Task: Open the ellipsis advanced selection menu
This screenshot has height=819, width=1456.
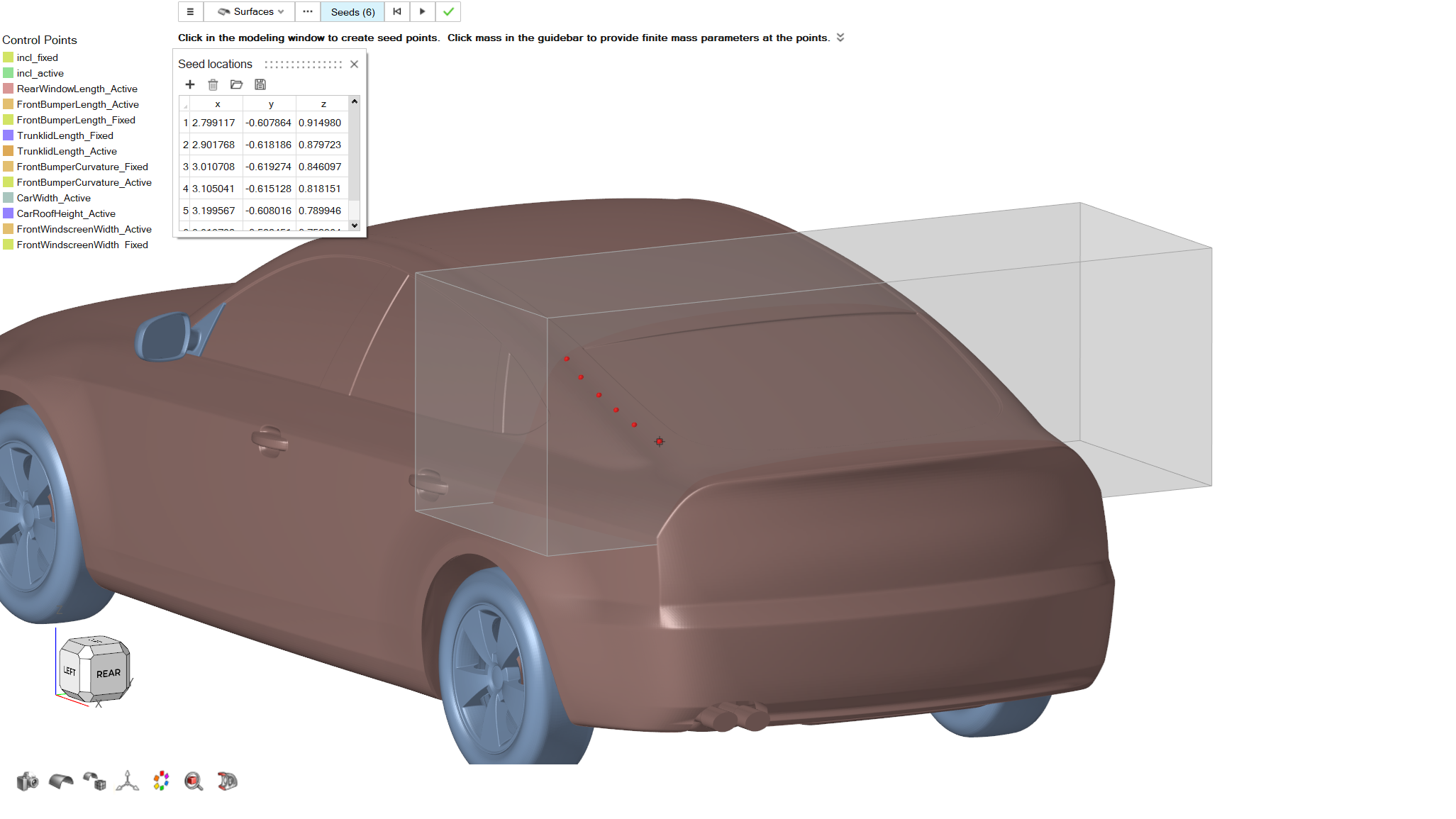Action: coord(308,12)
